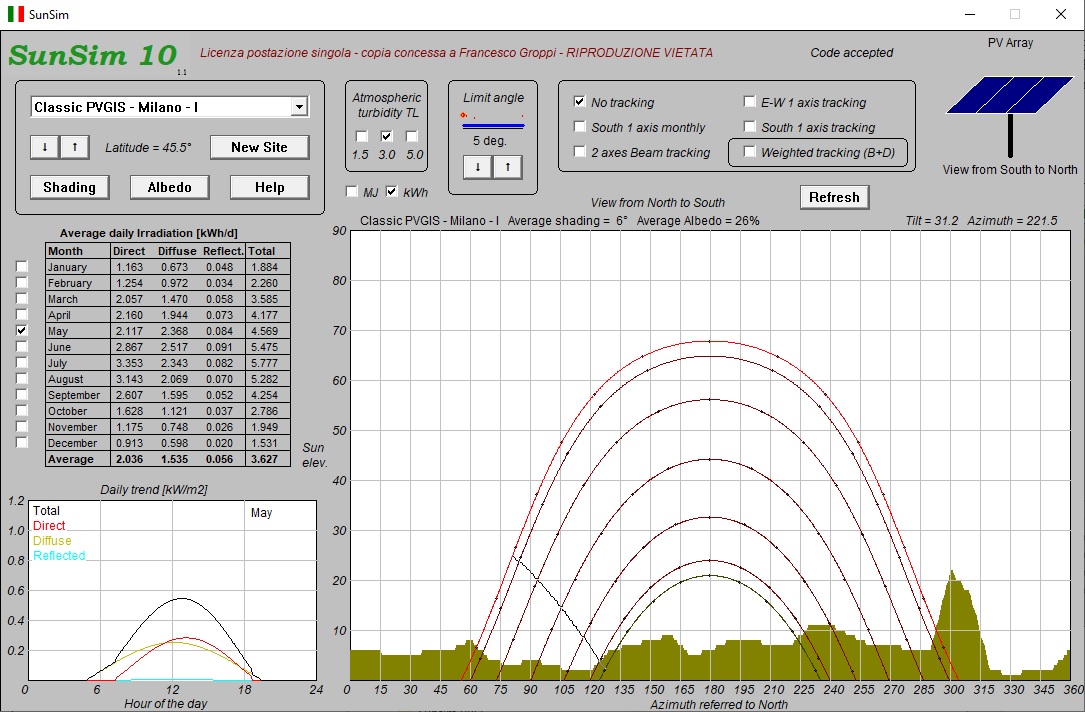Screen dimensions: 1085x712
Task: Click the Diffuse column header
Action: tap(177, 251)
